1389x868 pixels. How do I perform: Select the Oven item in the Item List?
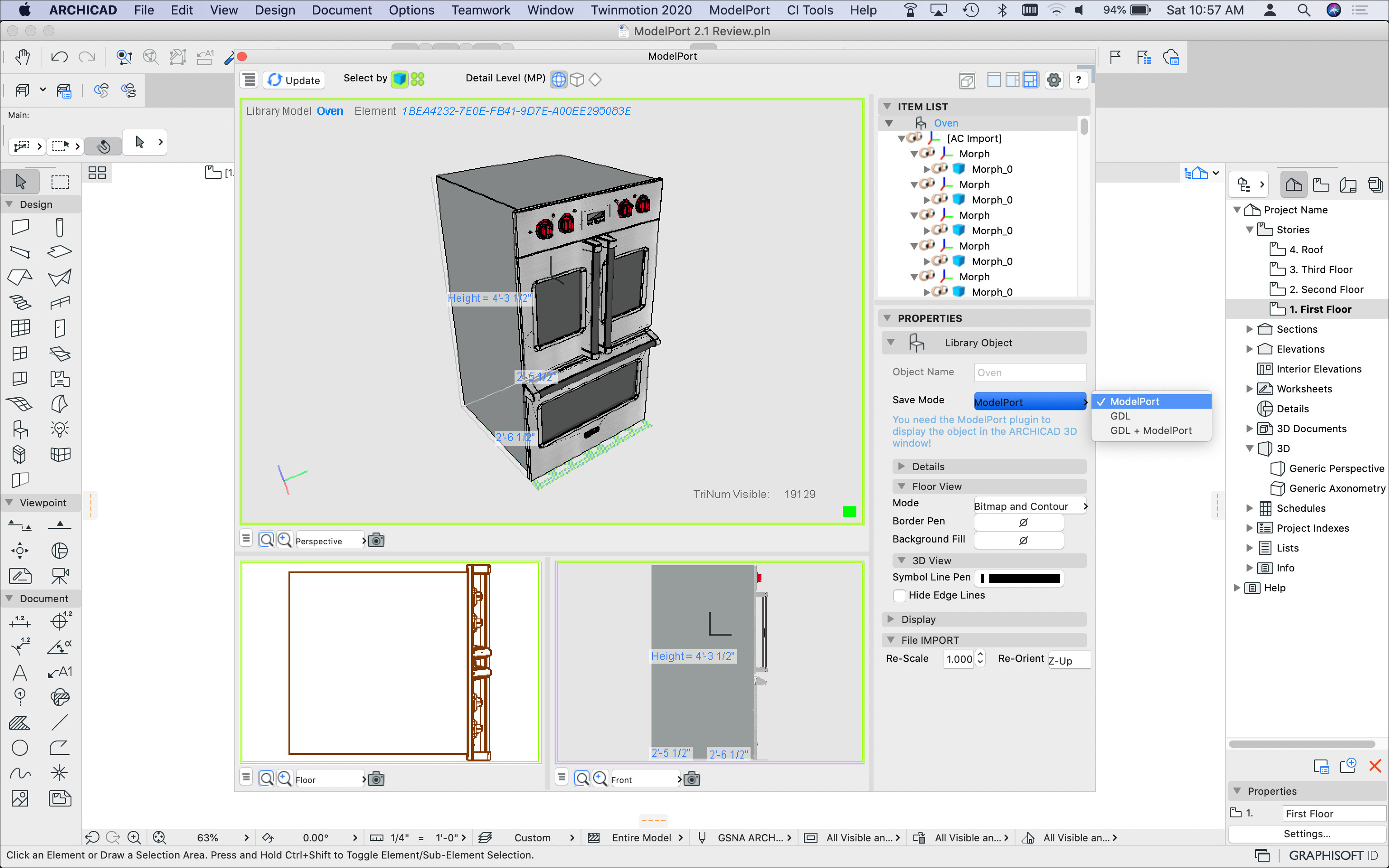click(945, 123)
